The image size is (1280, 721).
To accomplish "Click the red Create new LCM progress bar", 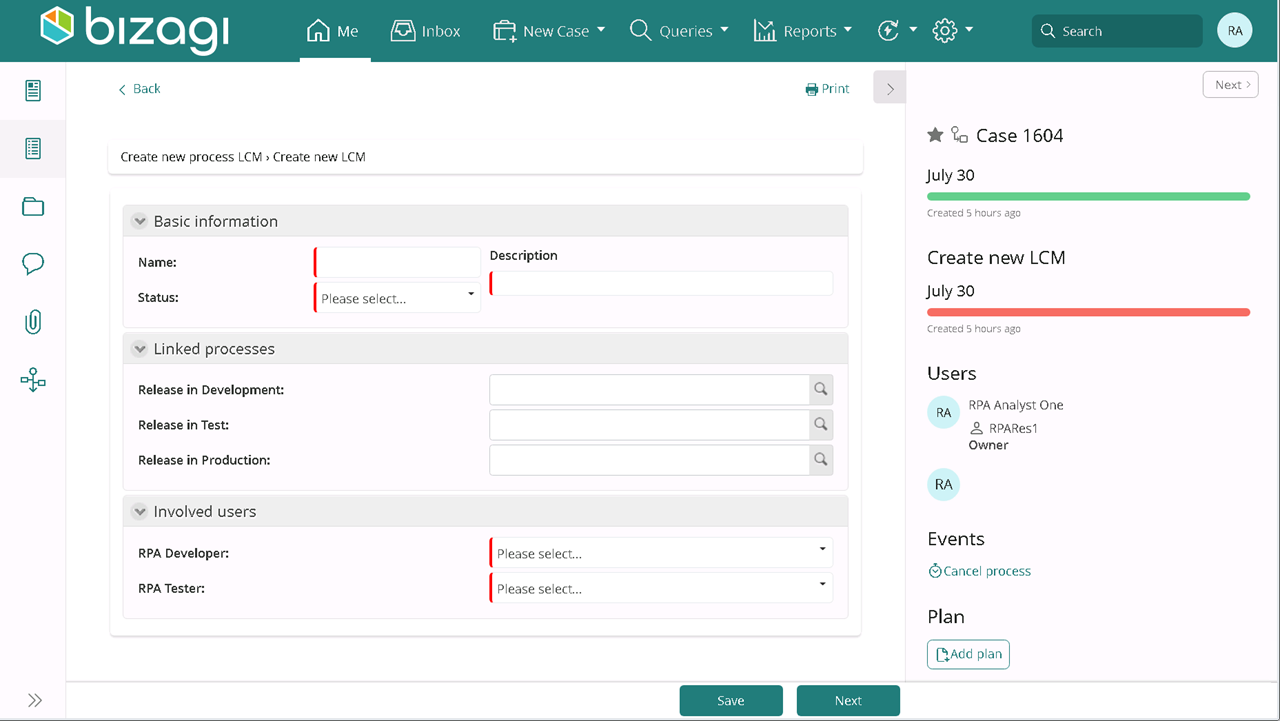I will [1088, 312].
